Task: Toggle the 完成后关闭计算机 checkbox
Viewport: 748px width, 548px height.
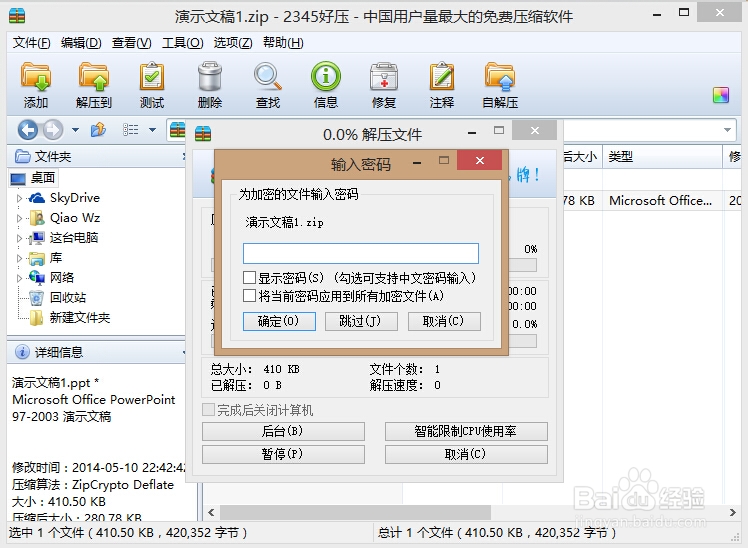Action: click(x=208, y=410)
